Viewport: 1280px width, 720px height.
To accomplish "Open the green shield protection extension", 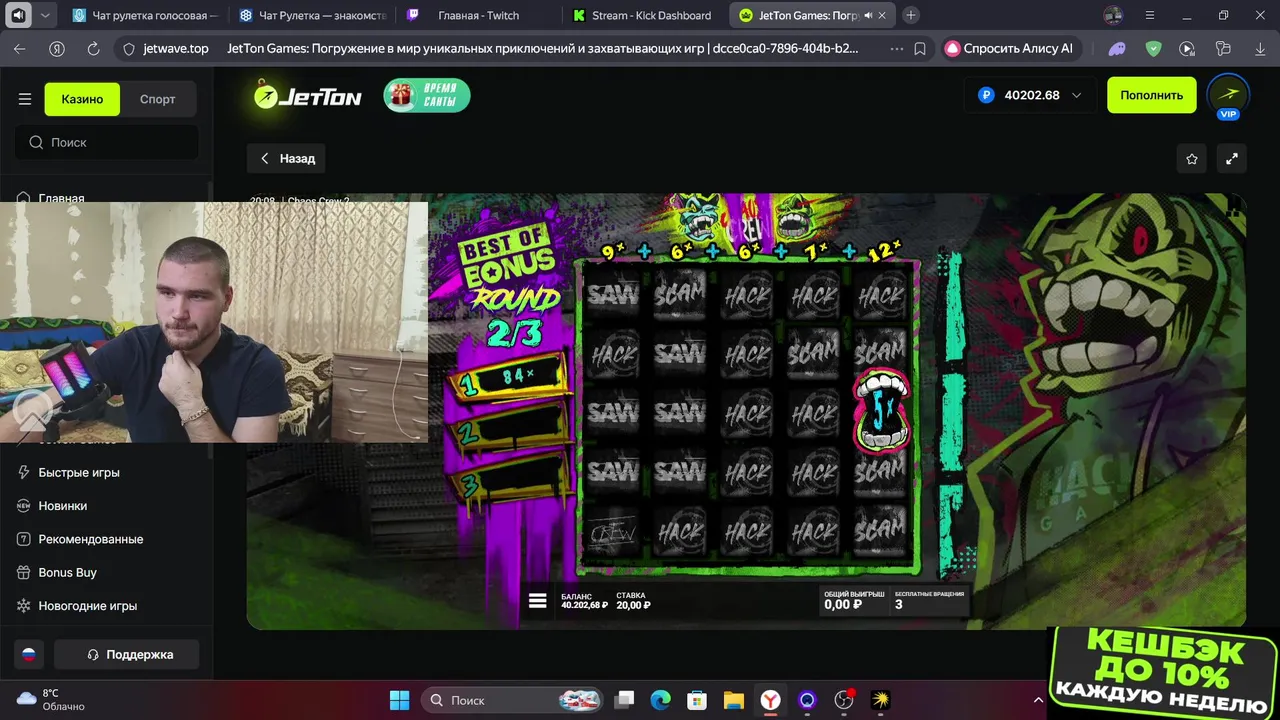I will coord(1153,48).
